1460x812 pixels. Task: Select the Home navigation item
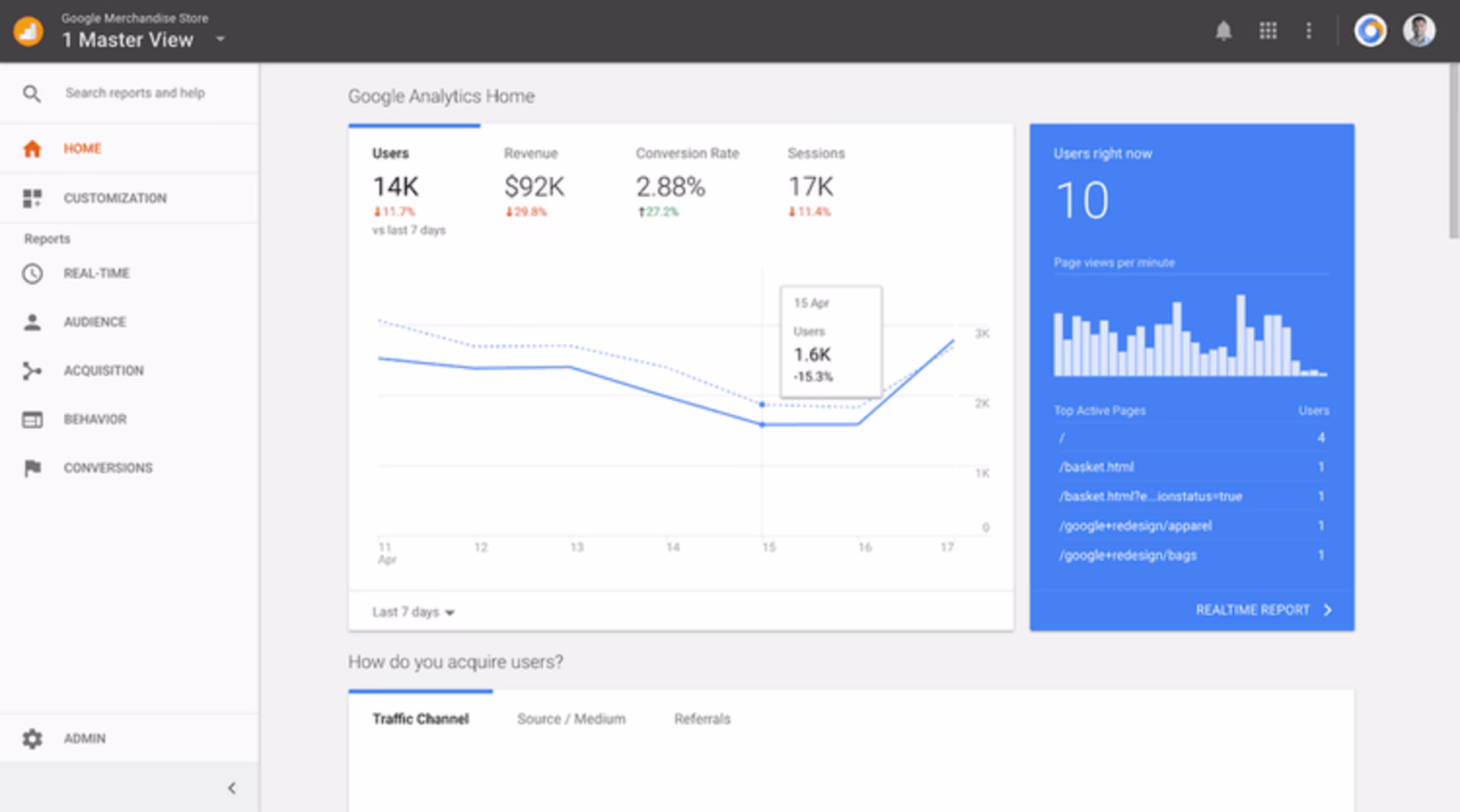click(81, 148)
